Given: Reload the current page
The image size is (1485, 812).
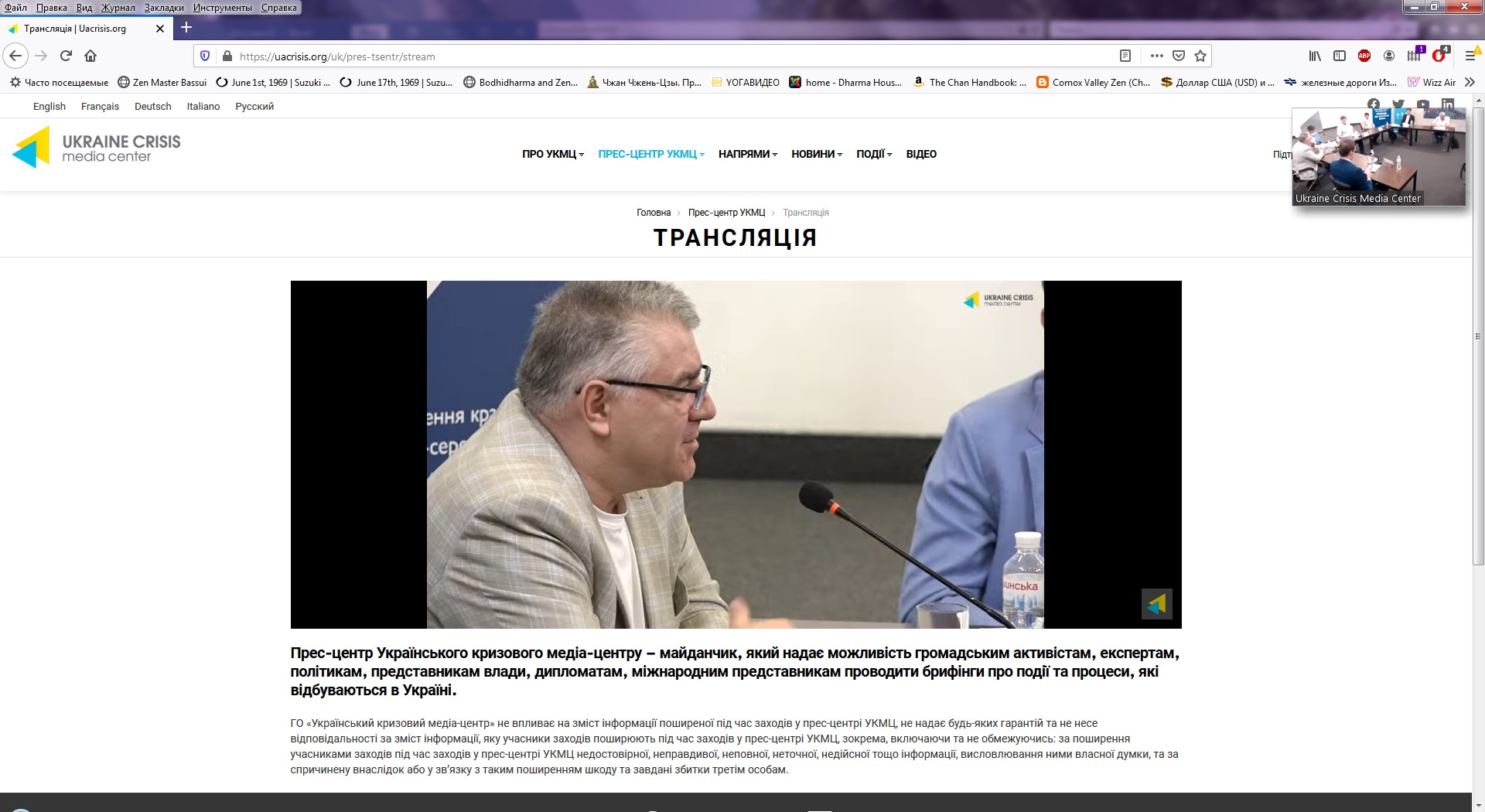Looking at the screenshot, I should (66, 56).
